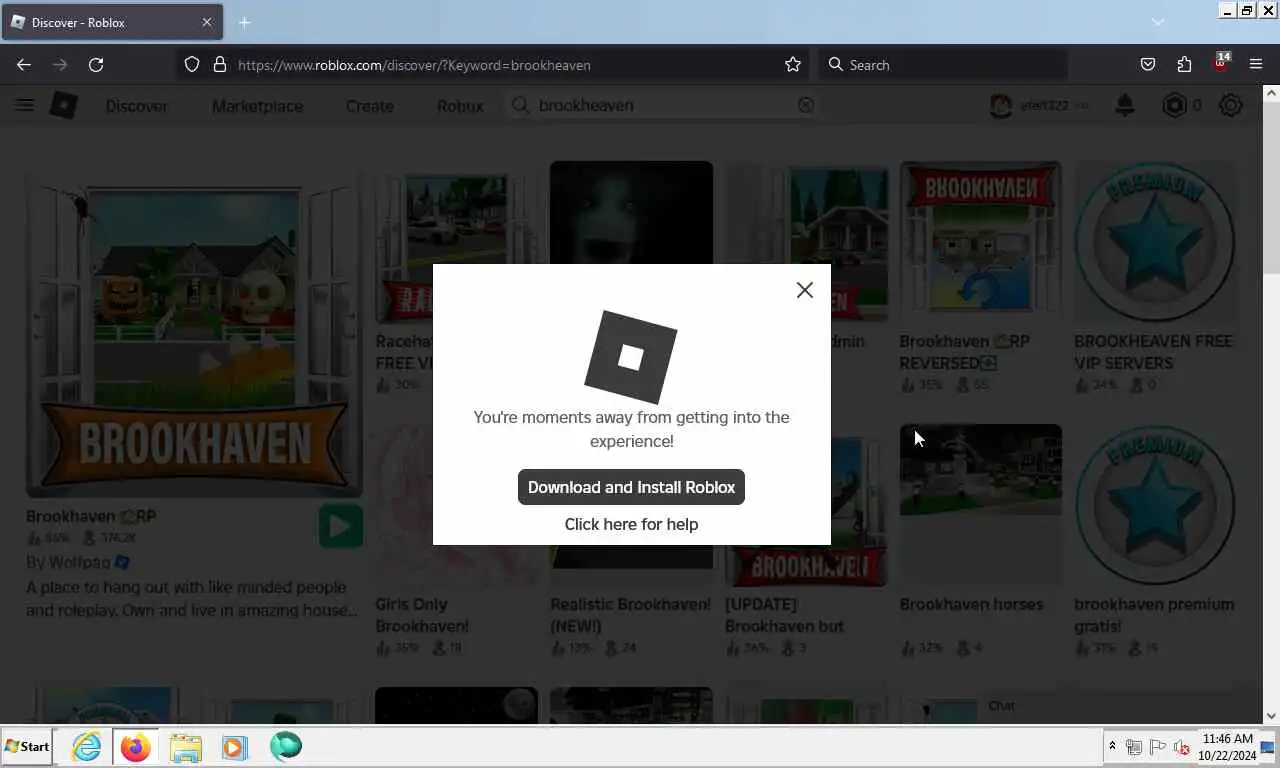Clear the Roblox search with X icon
Image resolution: width=1280 pixels, height=768 pixels.
[805, 105]
